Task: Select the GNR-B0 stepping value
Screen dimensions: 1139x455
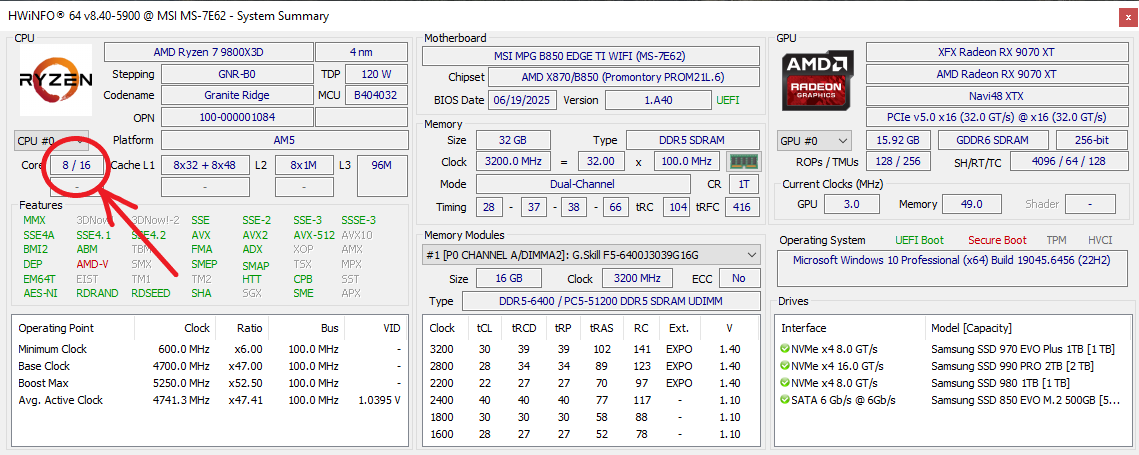Action: coord(237,74)
